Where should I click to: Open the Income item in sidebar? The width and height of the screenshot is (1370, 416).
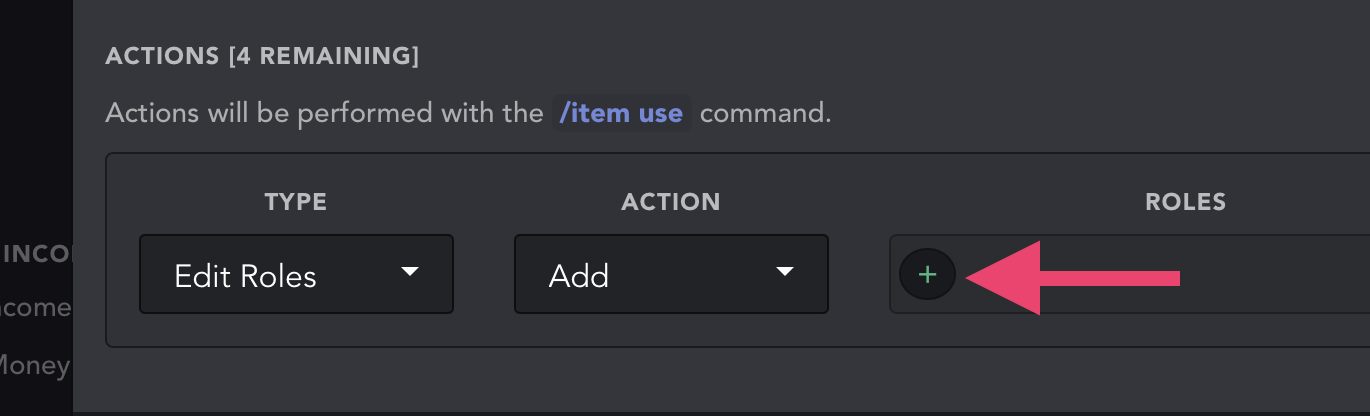point(36,308)
